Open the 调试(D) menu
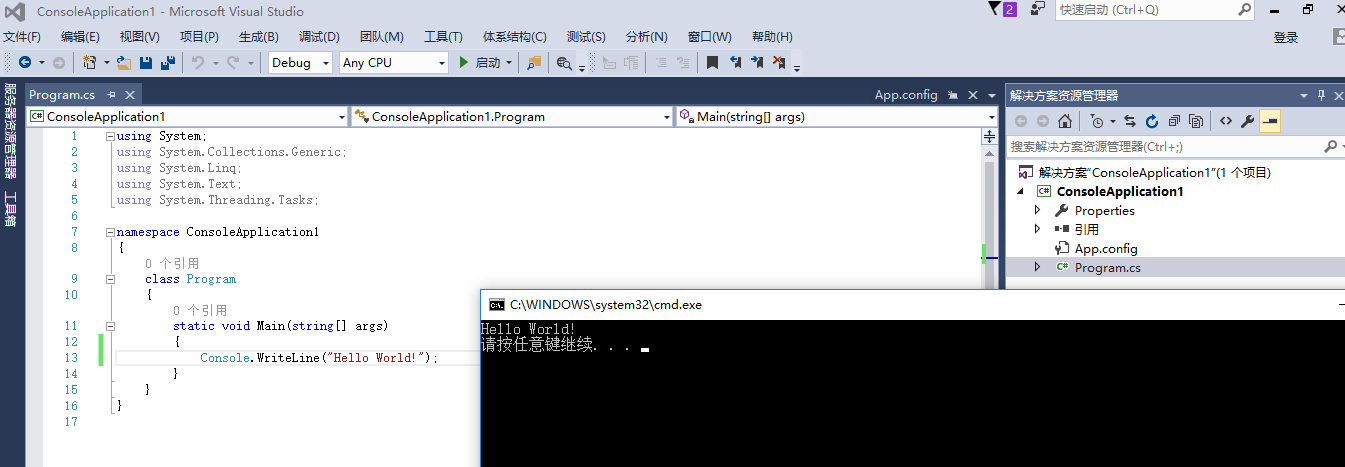 point(319,37)
